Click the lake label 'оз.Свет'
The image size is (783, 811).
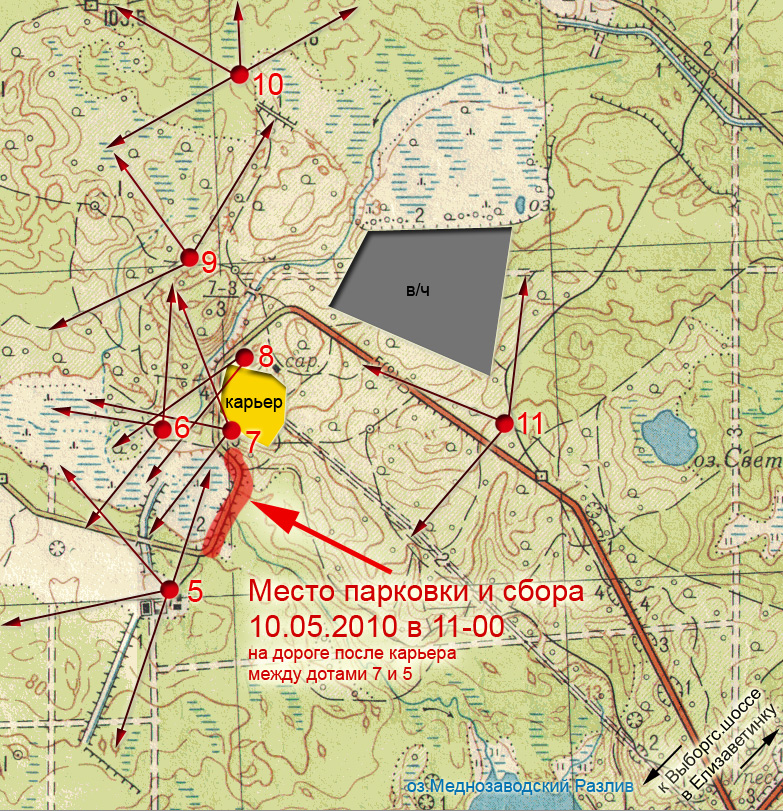(x=737, y=459)
